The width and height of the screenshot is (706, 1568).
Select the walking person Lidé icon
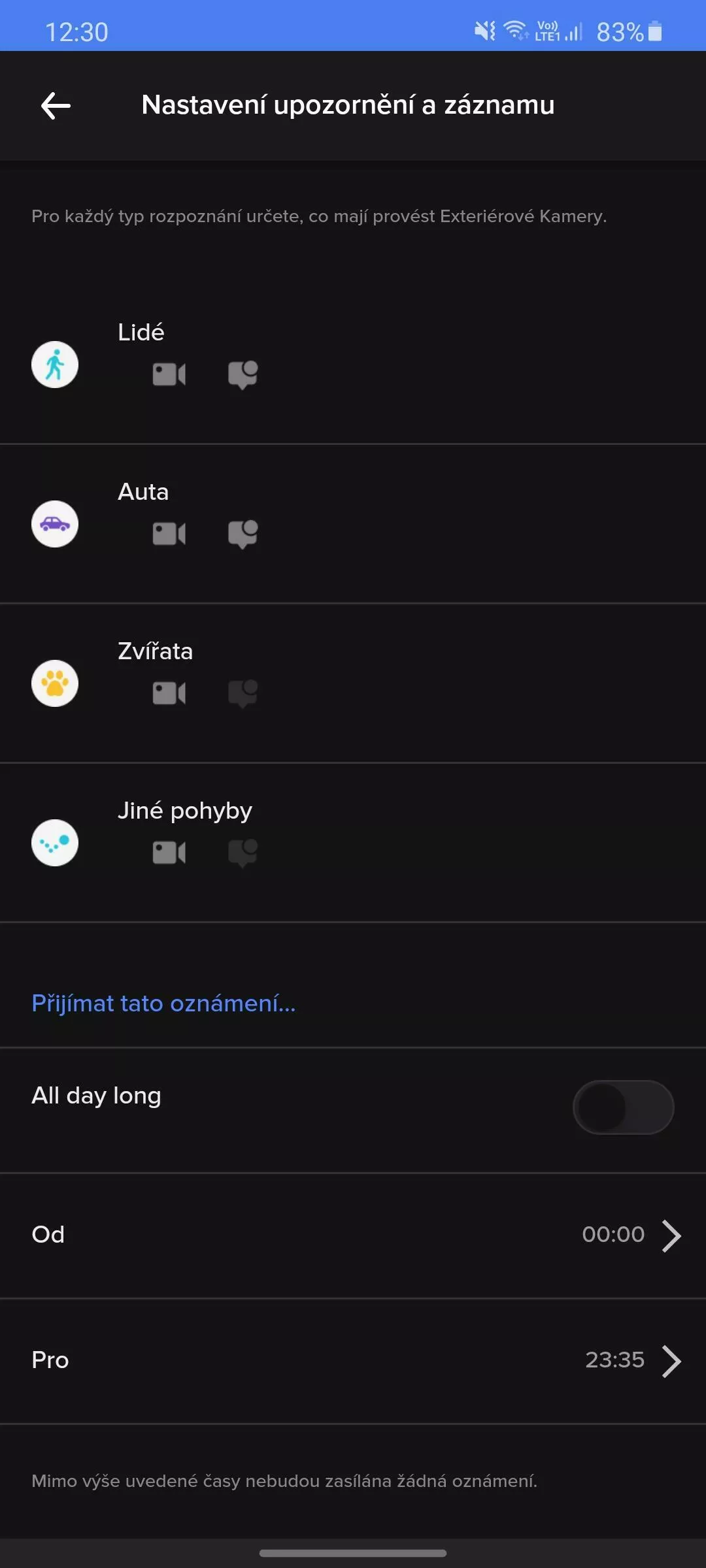[x=55, y=365]
